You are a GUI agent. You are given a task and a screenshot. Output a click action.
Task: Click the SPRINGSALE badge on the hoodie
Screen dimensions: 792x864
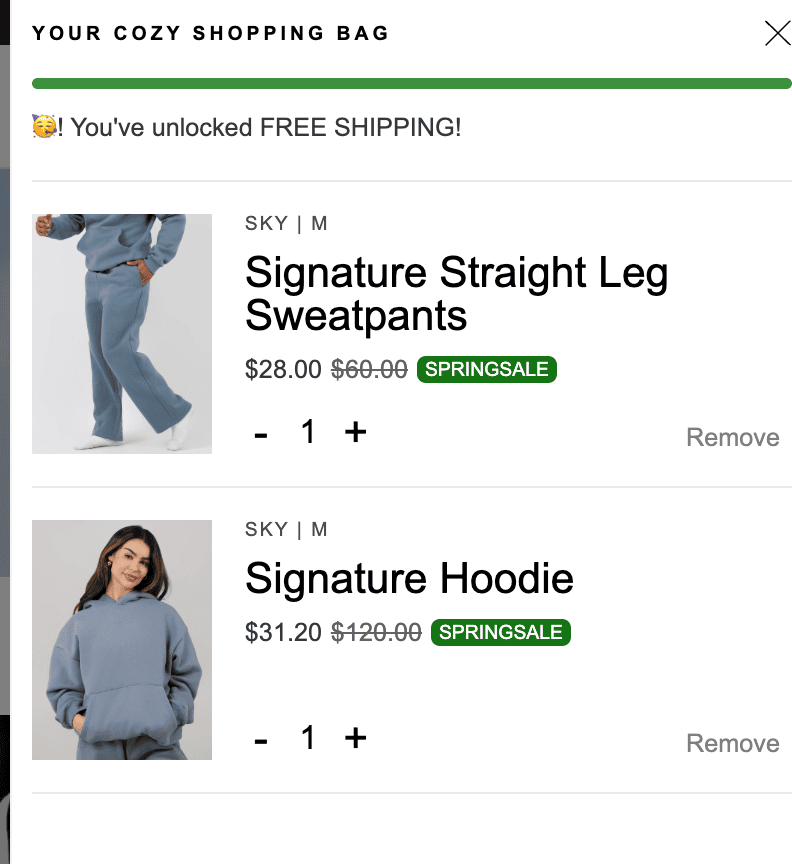pos(500,632)
